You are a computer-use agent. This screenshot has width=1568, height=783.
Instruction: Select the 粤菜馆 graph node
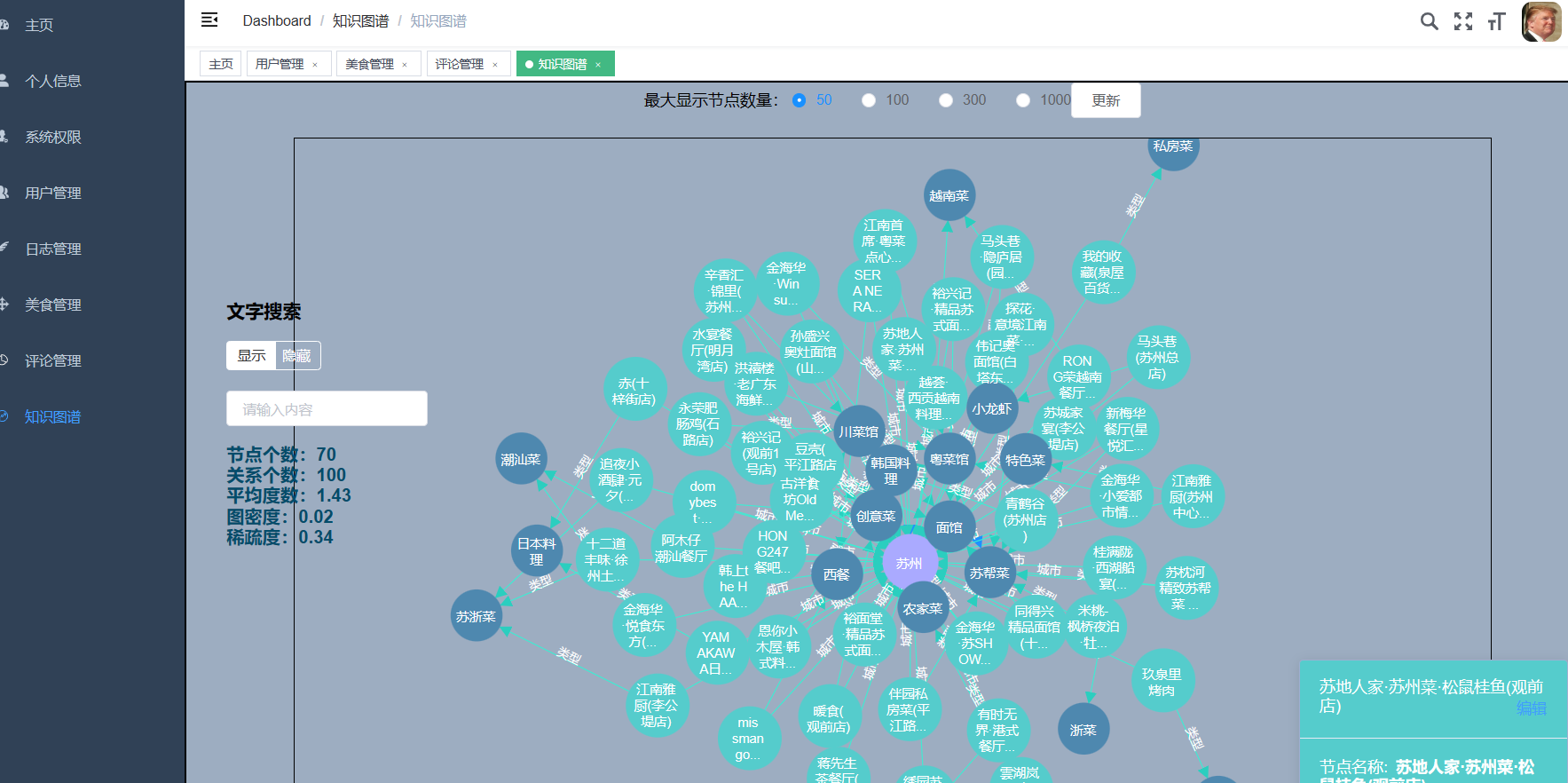(950, 459)
